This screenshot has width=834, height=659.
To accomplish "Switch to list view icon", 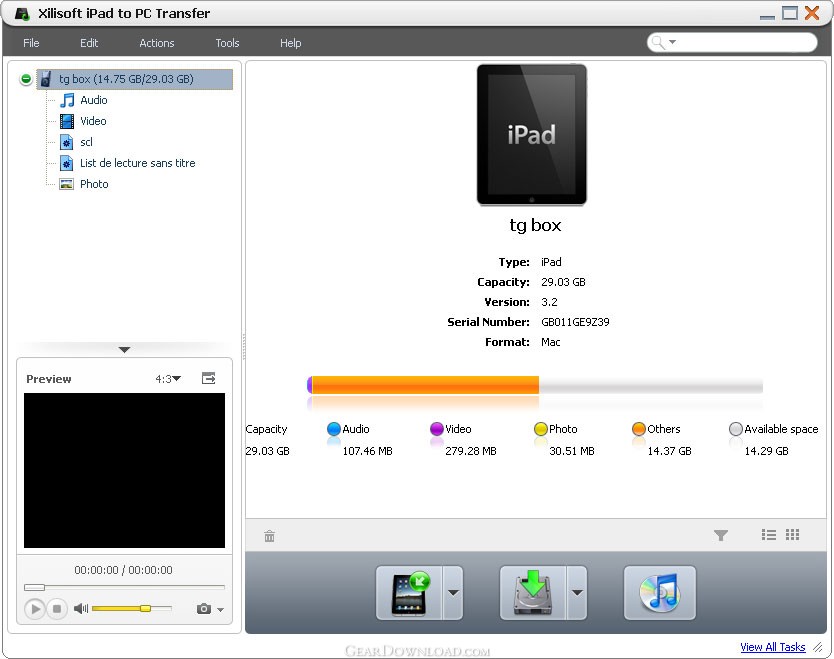I will point(769,535).
